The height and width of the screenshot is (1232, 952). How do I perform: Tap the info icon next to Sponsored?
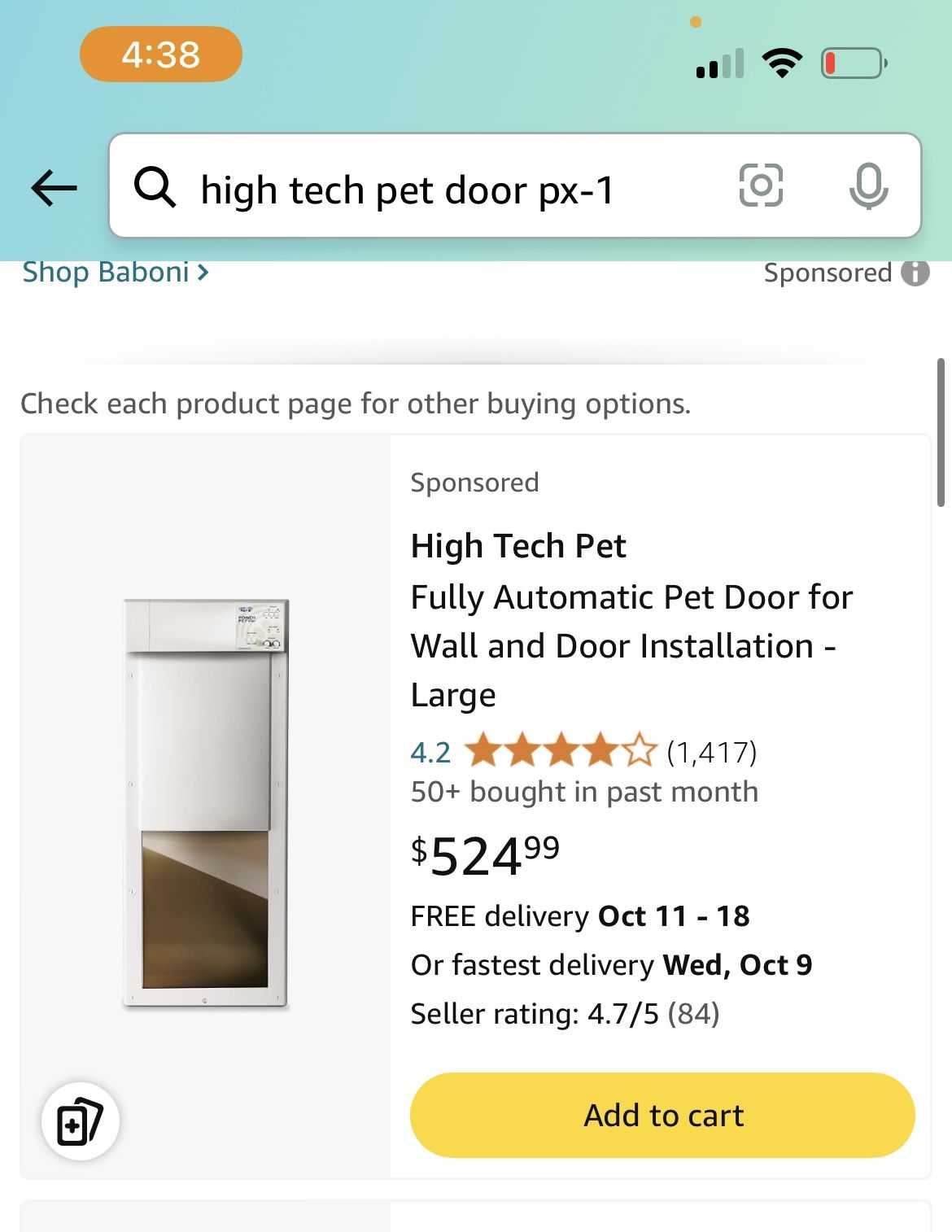(x=915, y=273)
